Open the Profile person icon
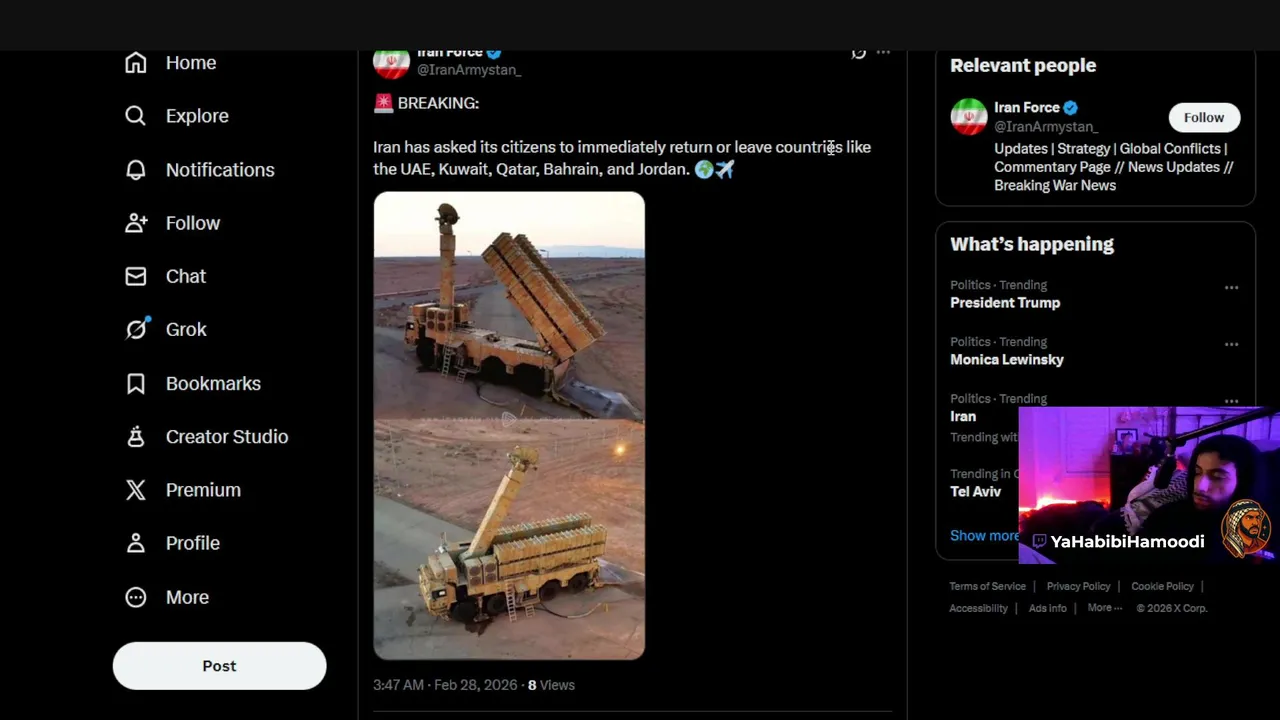This screenshot has height=720, width=1280. [136, 543]
